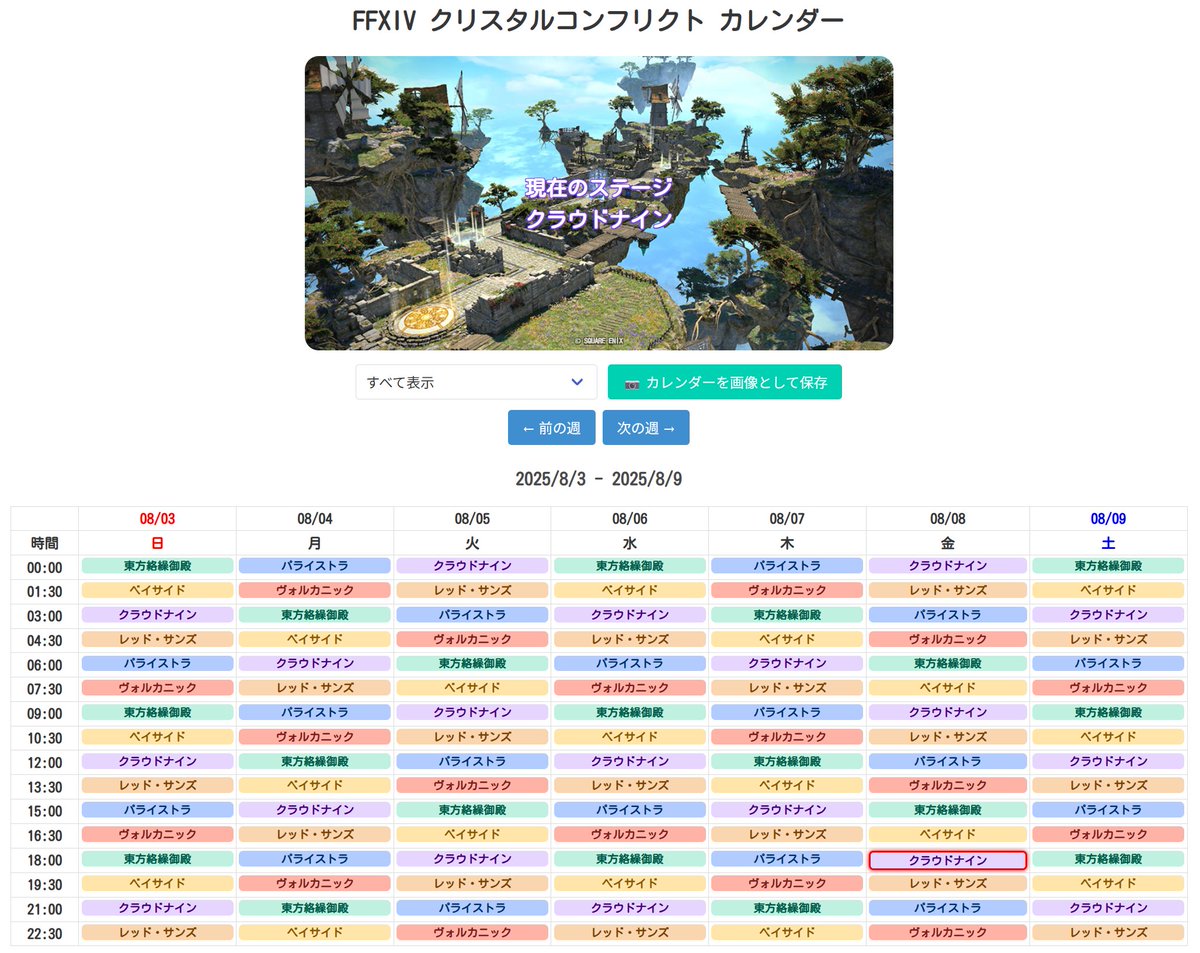Click the 時間 column header
The width and height of the screenshot is (1200, 953).
45,543
